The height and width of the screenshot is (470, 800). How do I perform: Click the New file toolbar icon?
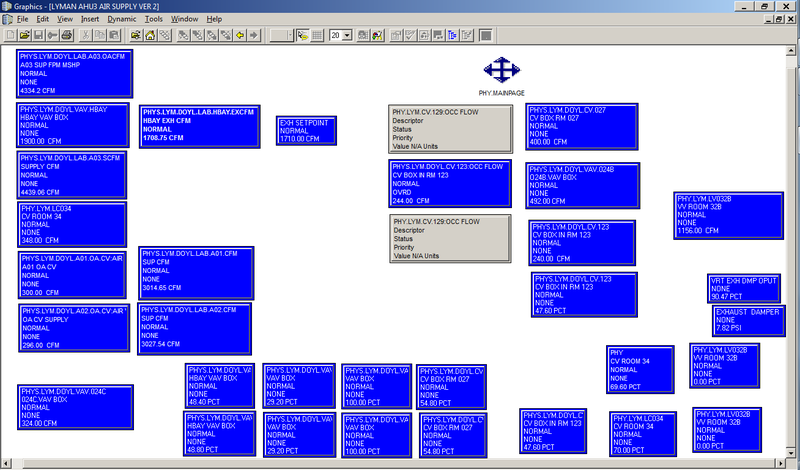[x=9, y=35]
